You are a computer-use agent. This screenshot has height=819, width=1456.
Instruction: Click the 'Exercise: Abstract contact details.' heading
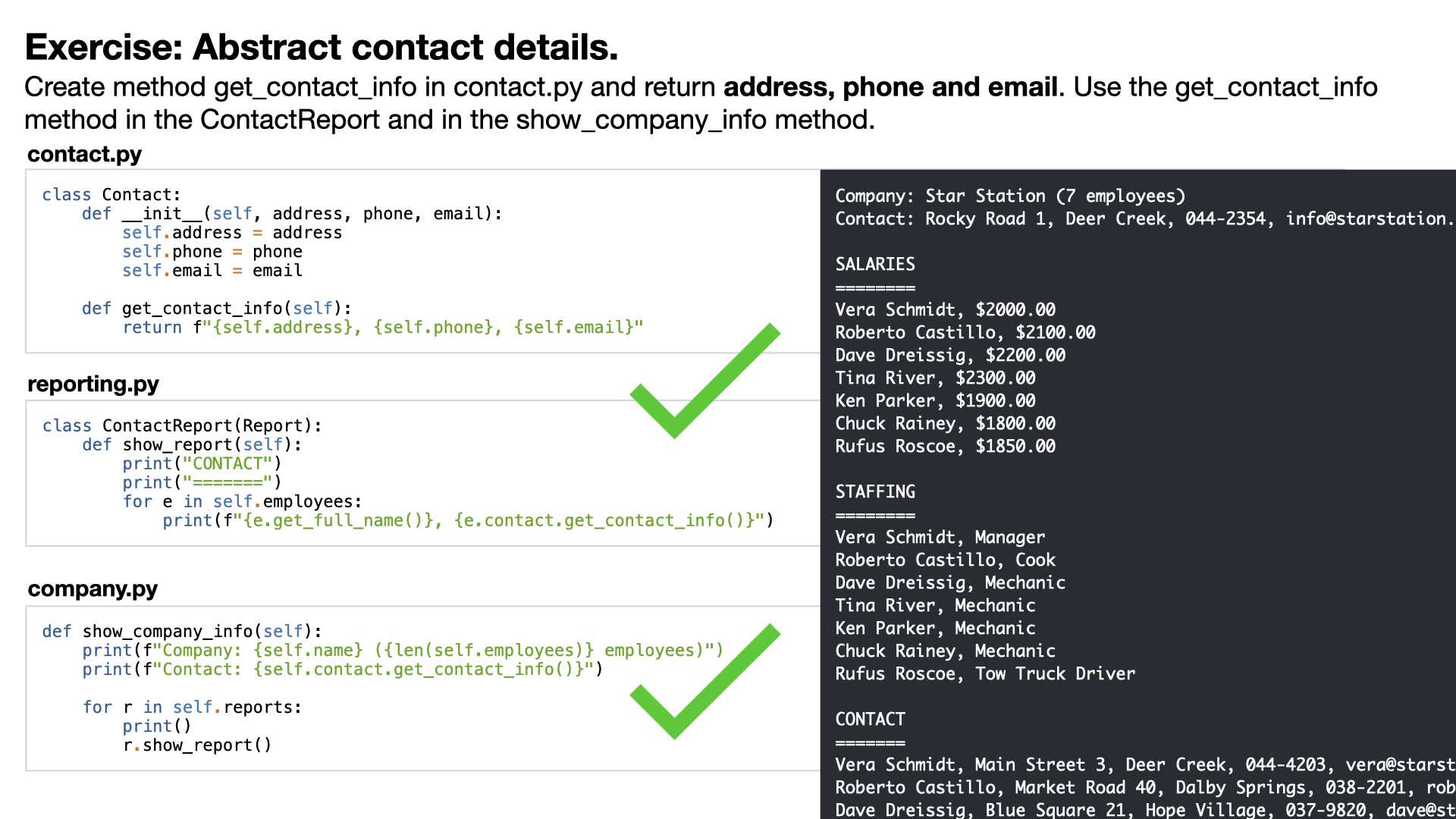point(322,47)
